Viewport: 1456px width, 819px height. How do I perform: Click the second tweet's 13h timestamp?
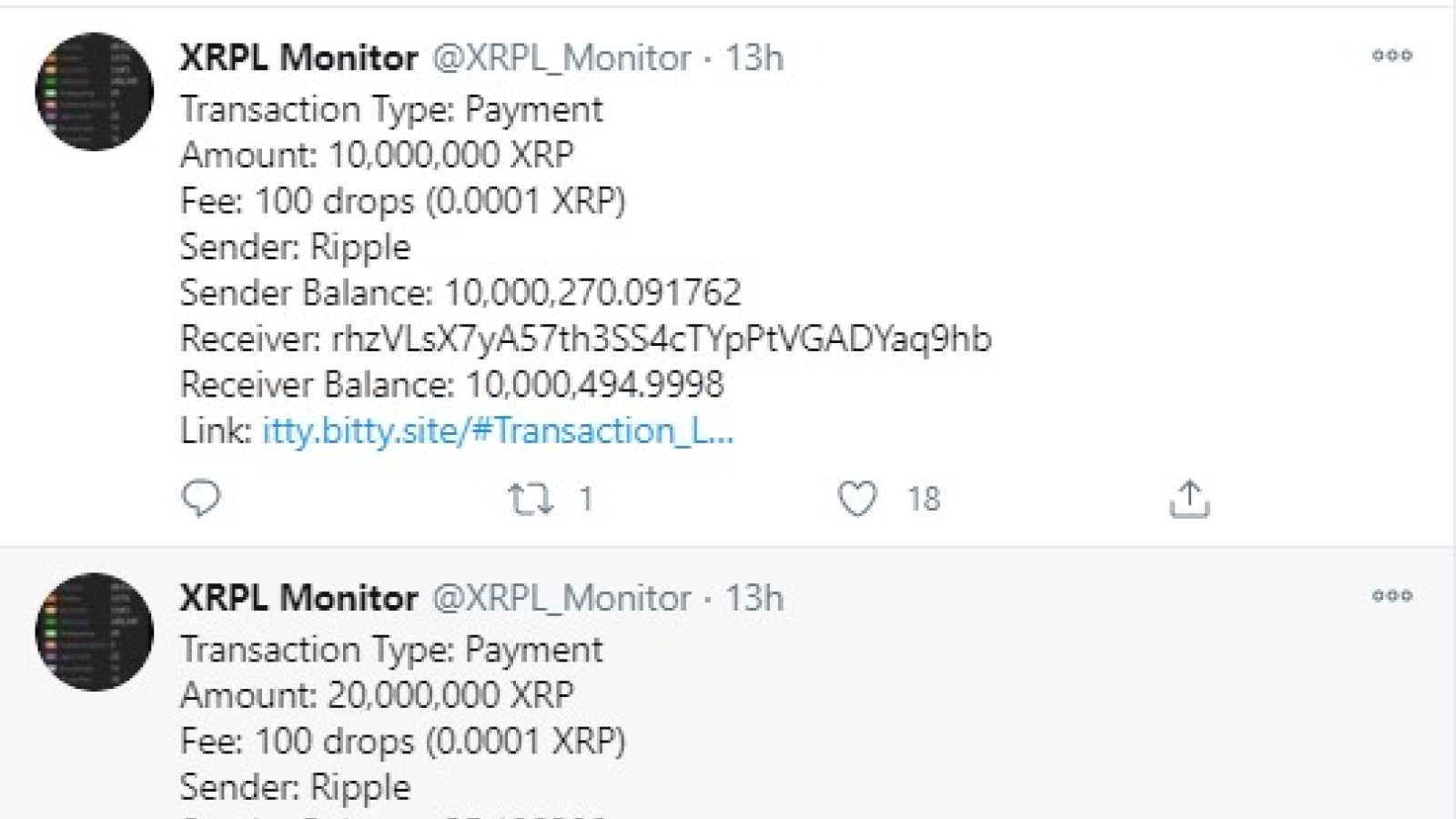754,598
